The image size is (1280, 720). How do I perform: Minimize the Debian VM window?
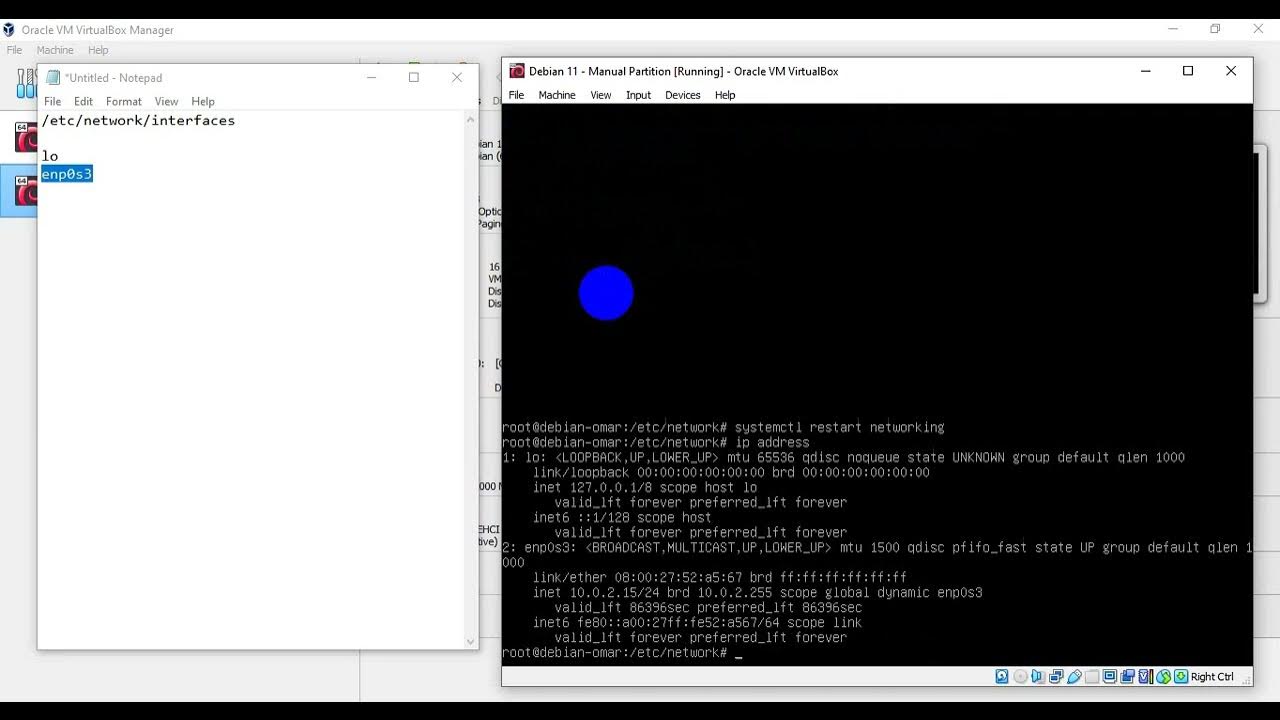coord(1145,71)
